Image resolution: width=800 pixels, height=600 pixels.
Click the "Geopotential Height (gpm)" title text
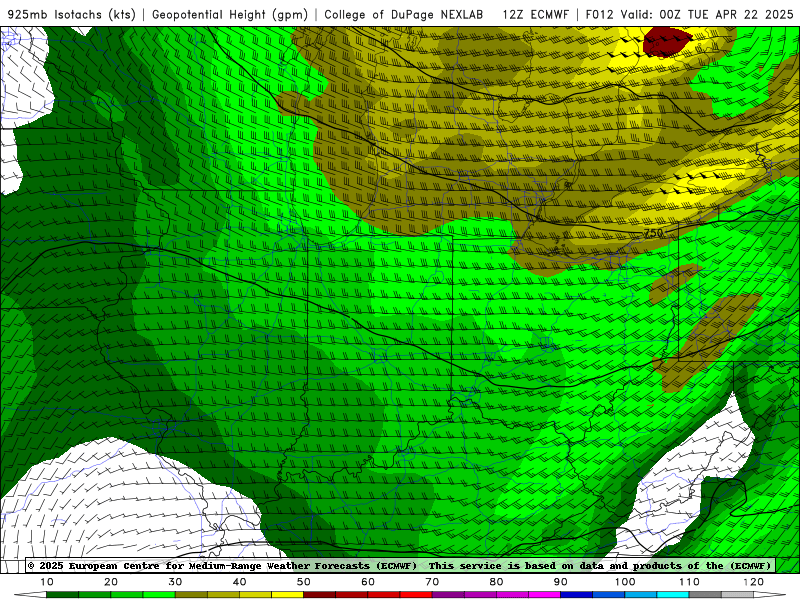(230, 14)
